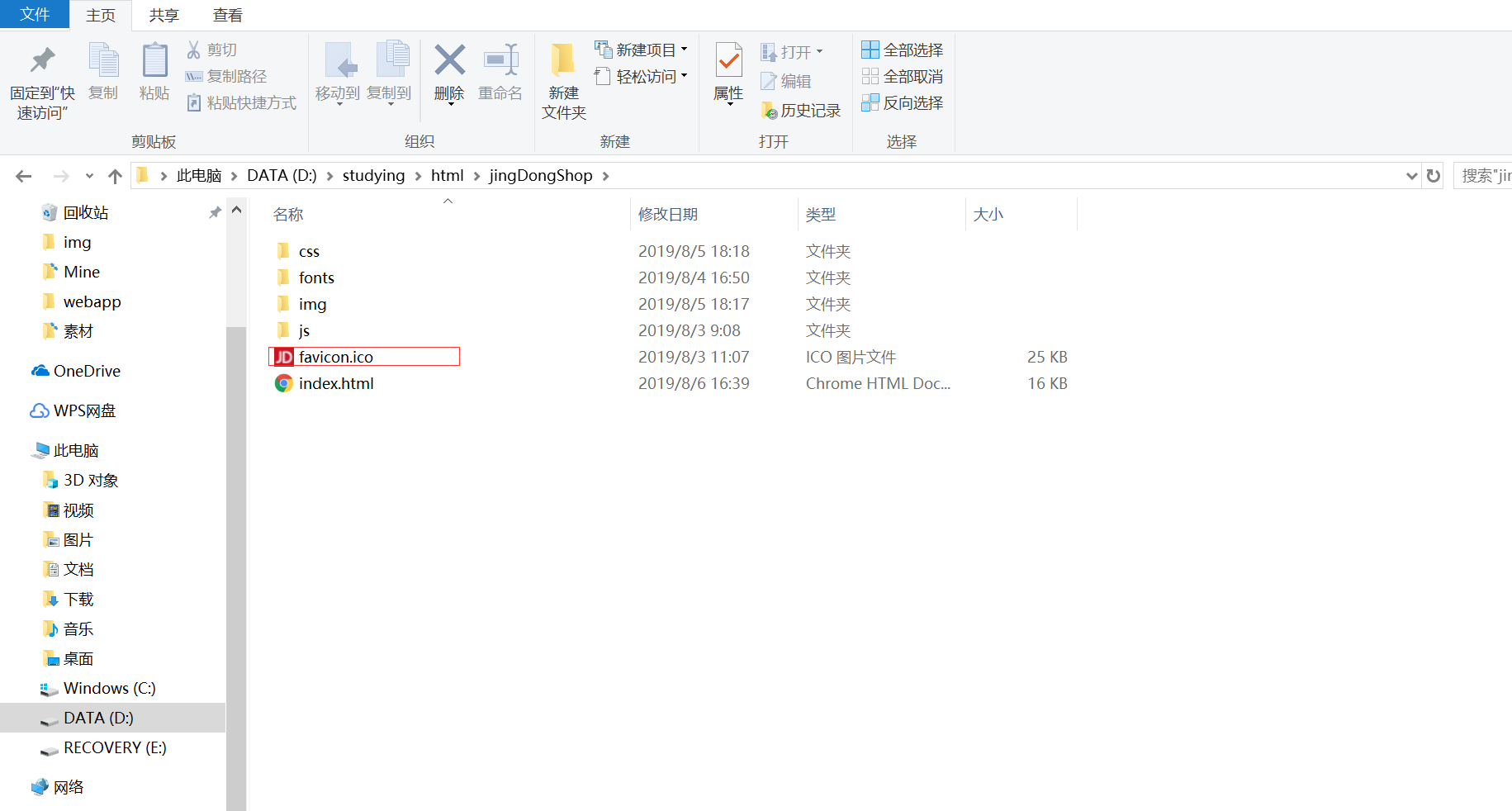The image size is (1512, 811).
Task: Open 网络 (Network) in sidebar
Action: click(x=58, y=787)
